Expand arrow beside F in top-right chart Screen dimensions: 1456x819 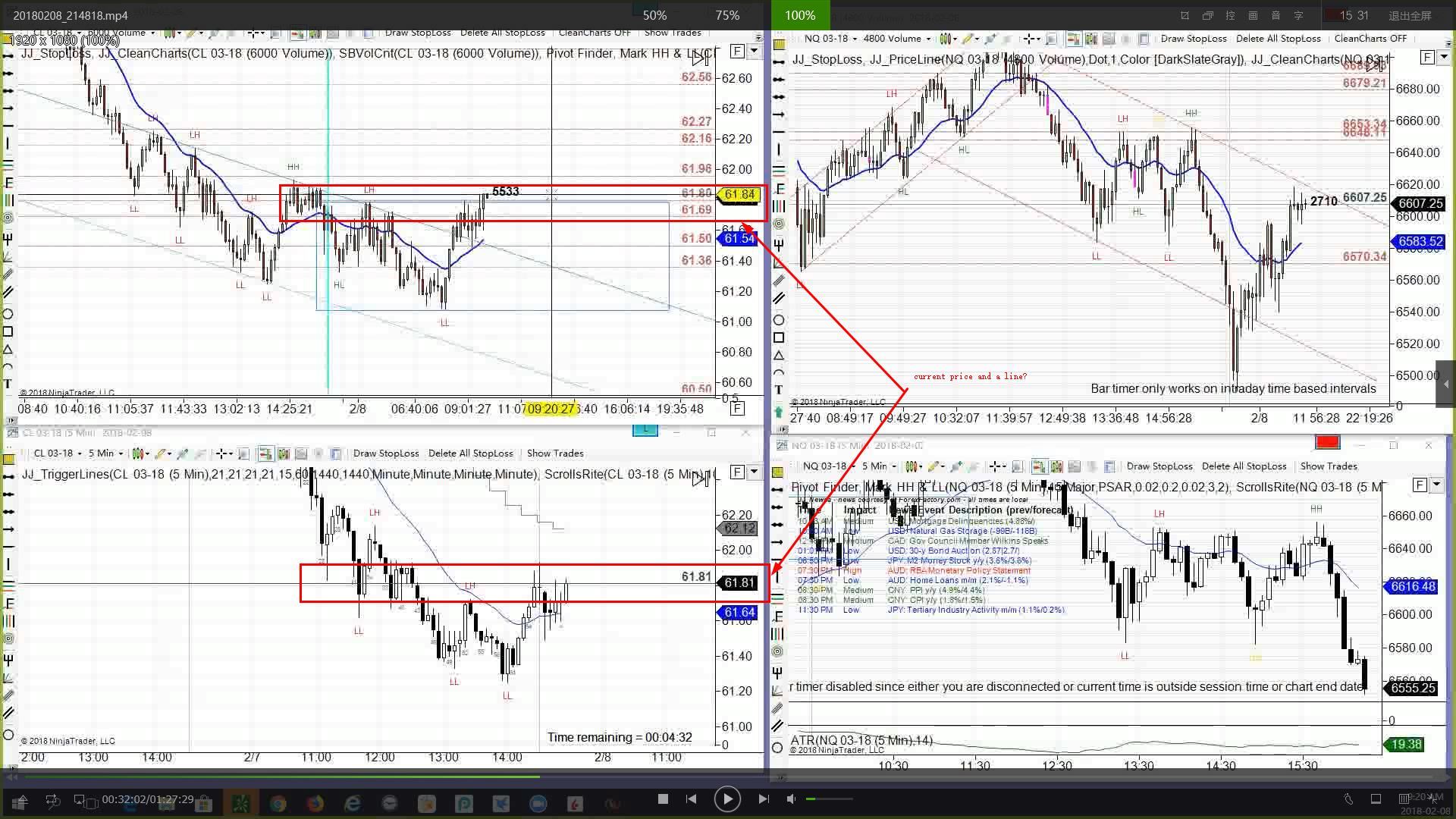coord(1444,58)
